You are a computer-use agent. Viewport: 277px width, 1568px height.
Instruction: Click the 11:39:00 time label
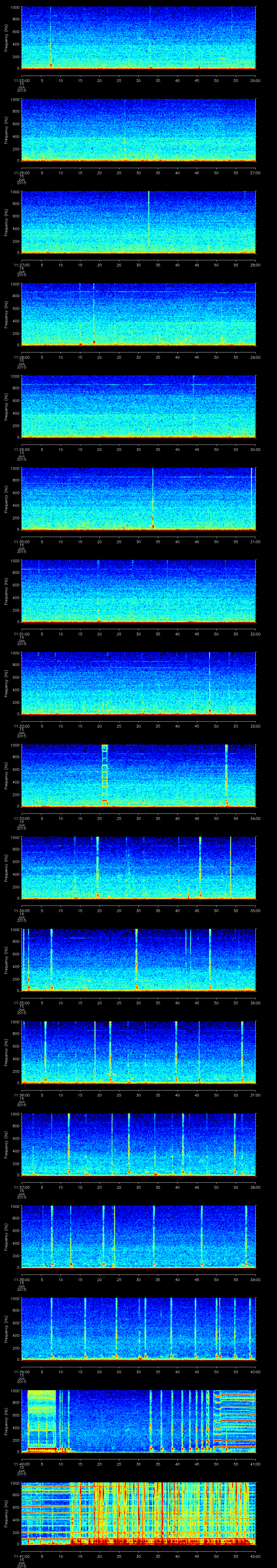pos(21,1371)
